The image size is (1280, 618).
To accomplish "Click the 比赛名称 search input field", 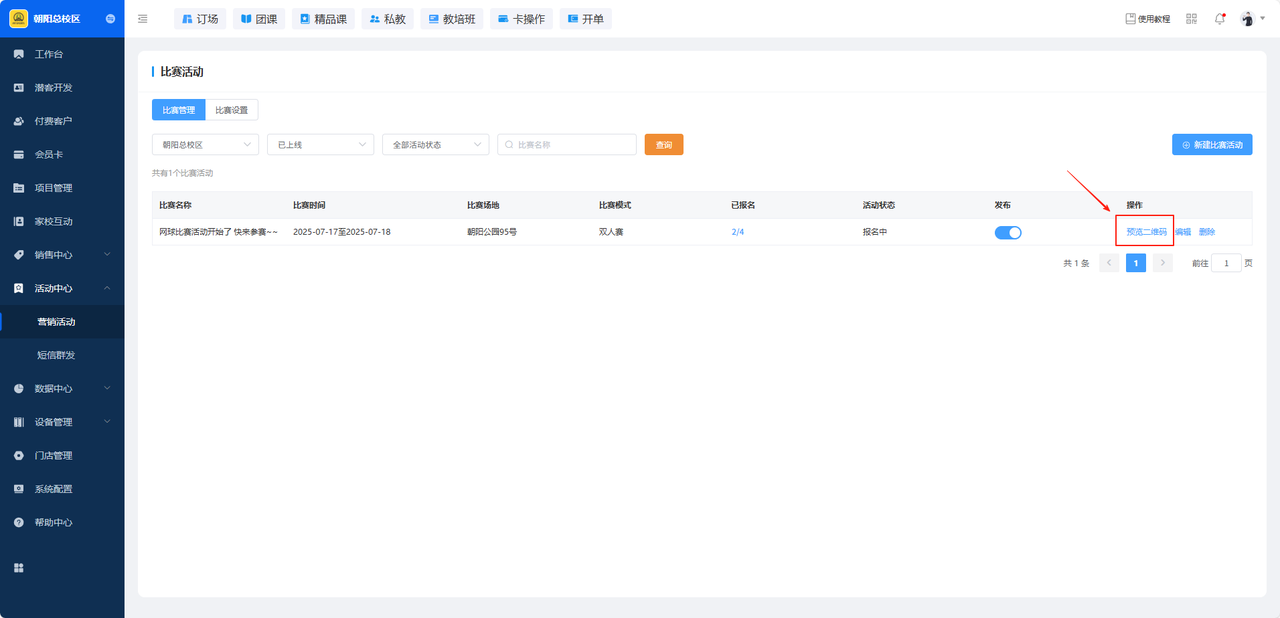I will tap(572, 145).
